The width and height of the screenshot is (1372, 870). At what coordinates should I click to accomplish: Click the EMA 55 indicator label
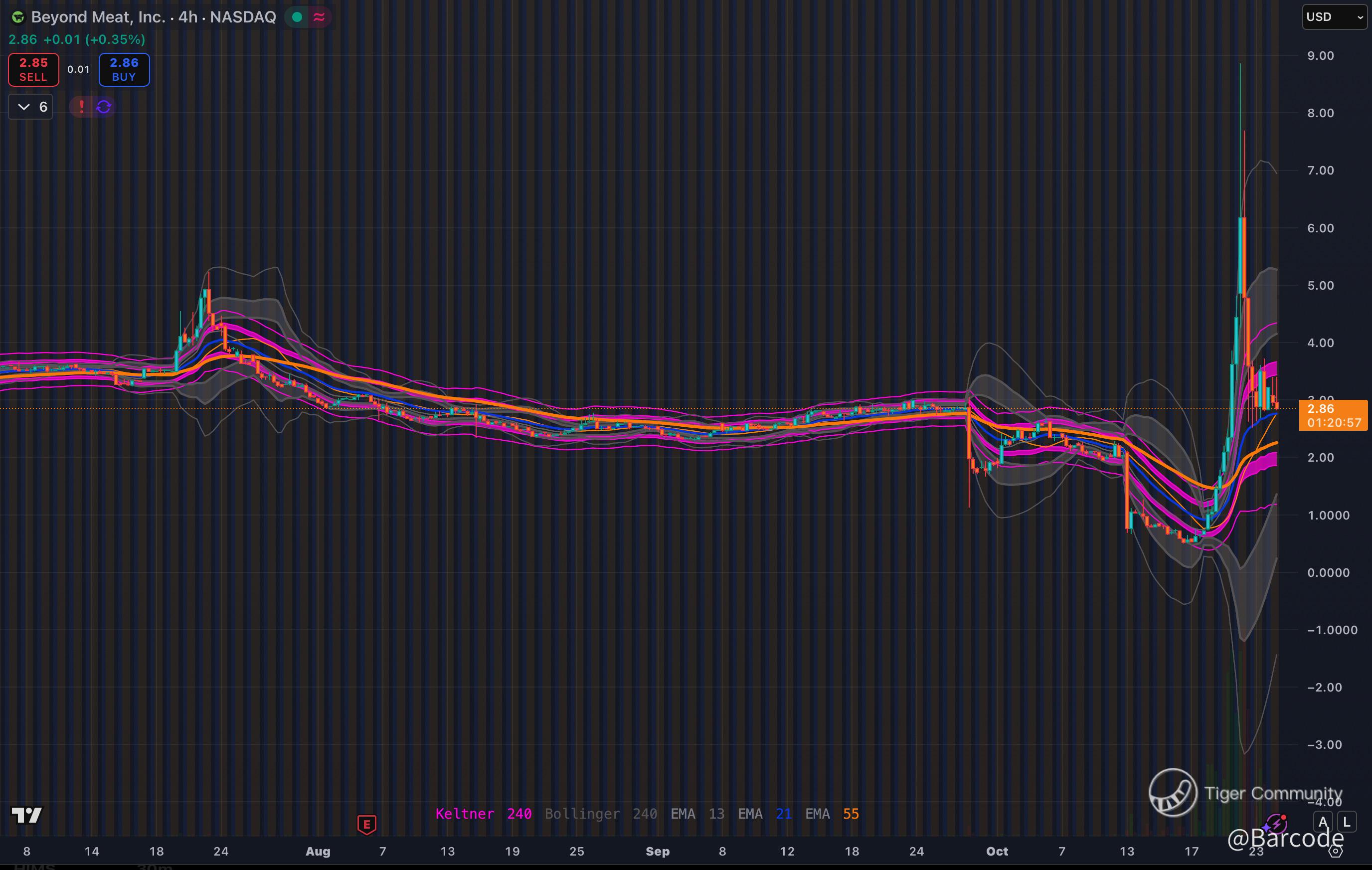point(832,814)
